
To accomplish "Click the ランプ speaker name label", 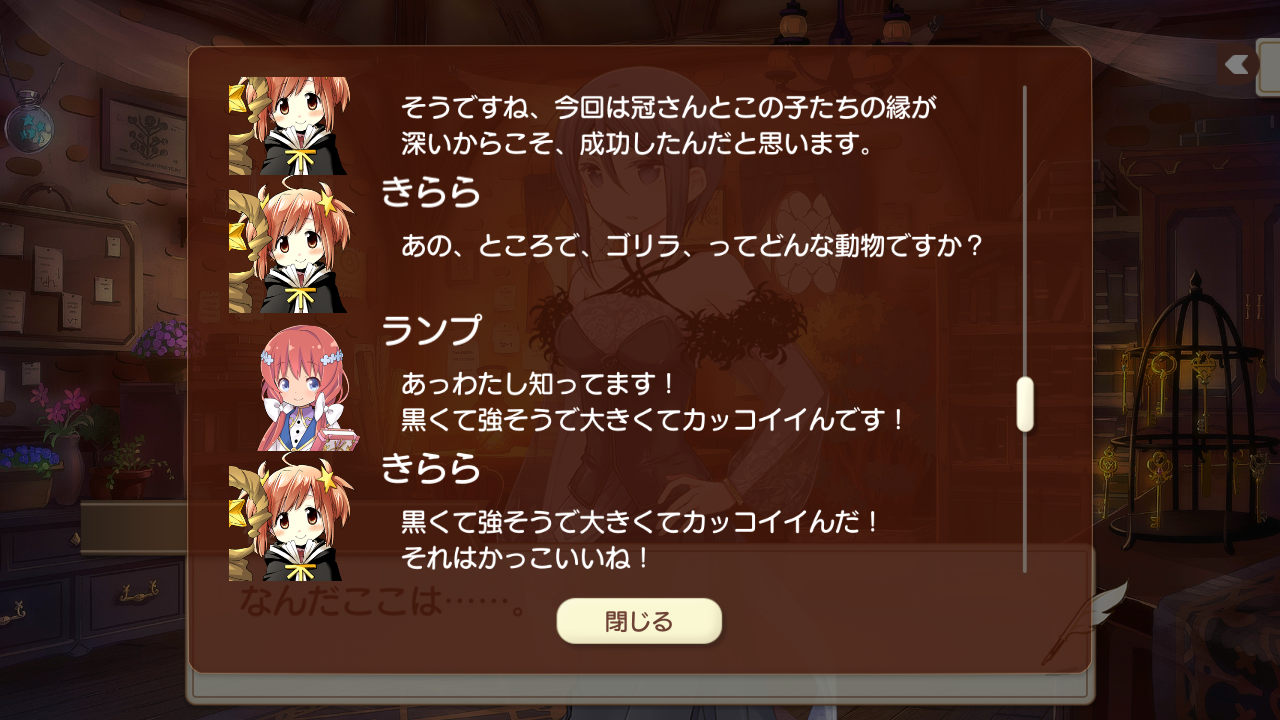I will [431, 330].
